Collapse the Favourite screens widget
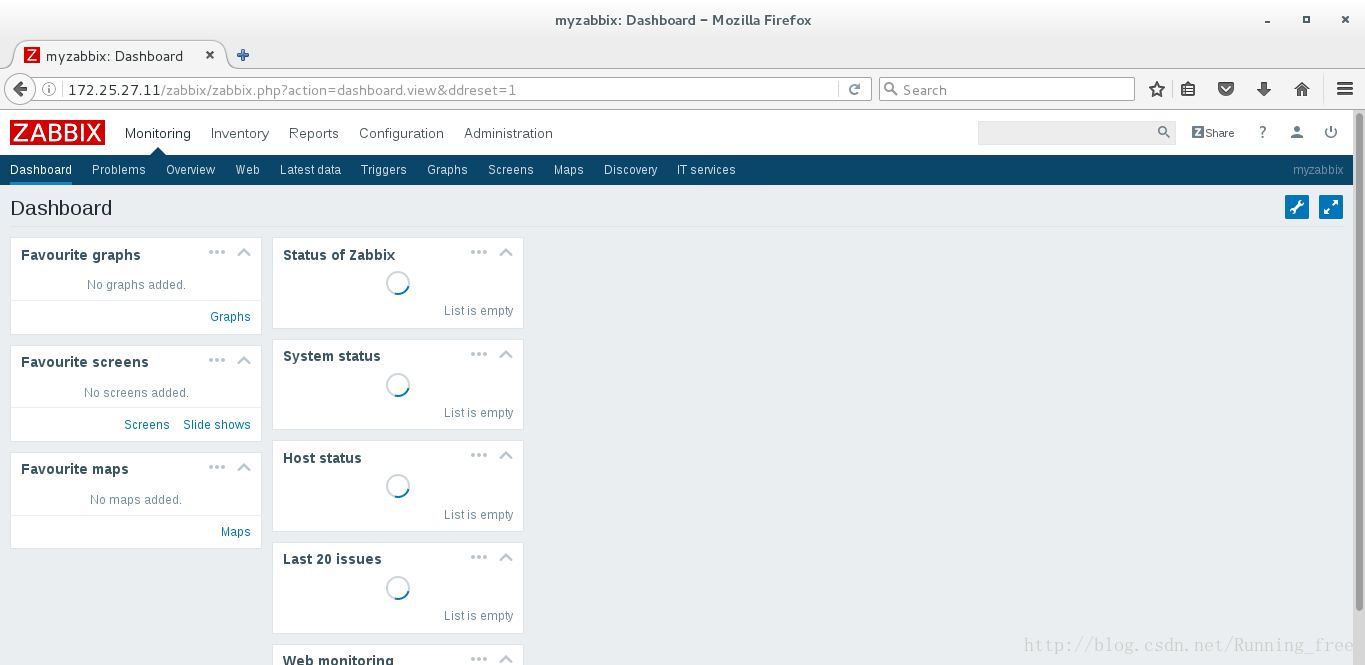 tap(244, 360)
